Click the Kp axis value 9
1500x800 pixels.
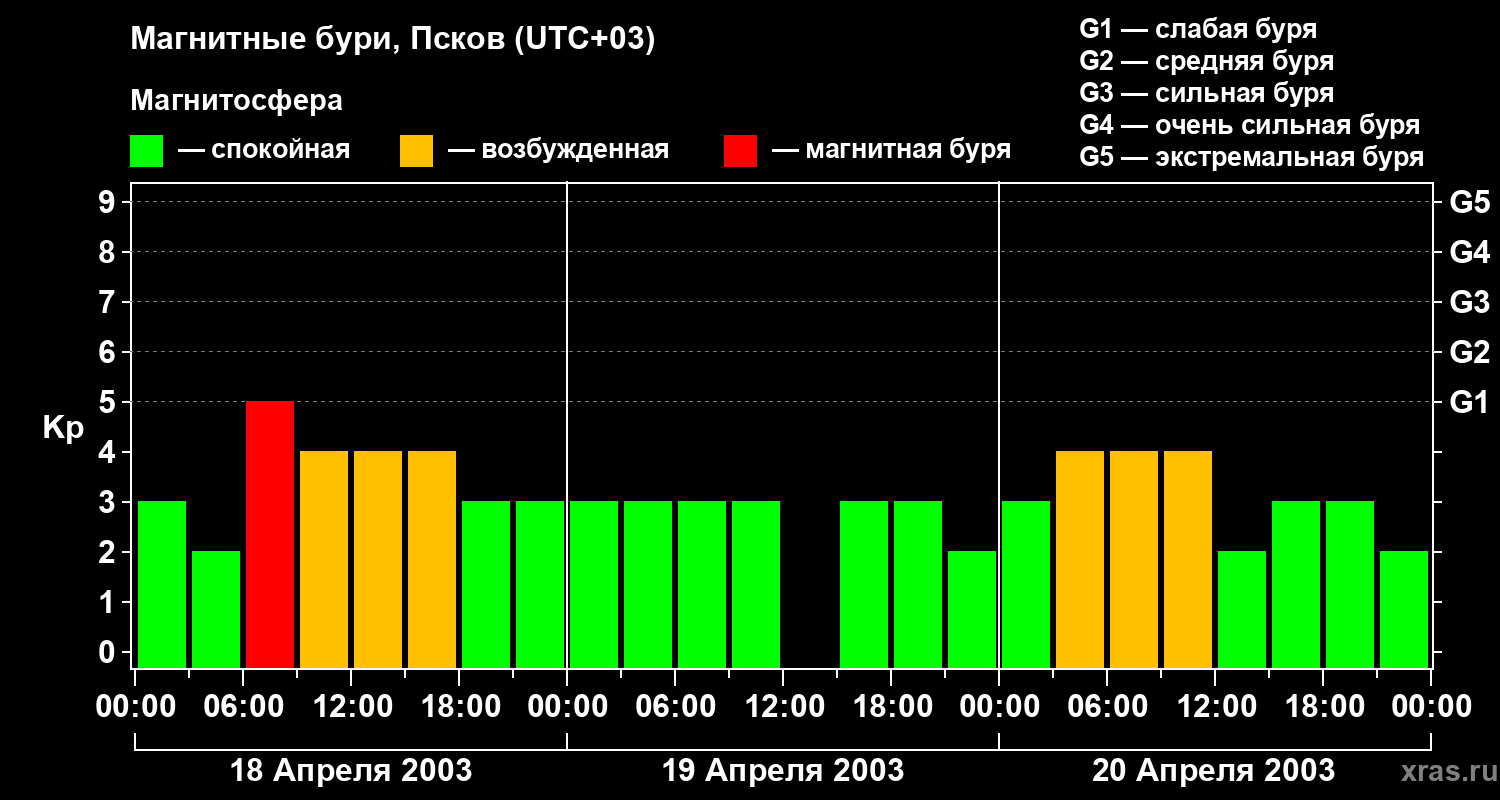(x=109, y=202)
